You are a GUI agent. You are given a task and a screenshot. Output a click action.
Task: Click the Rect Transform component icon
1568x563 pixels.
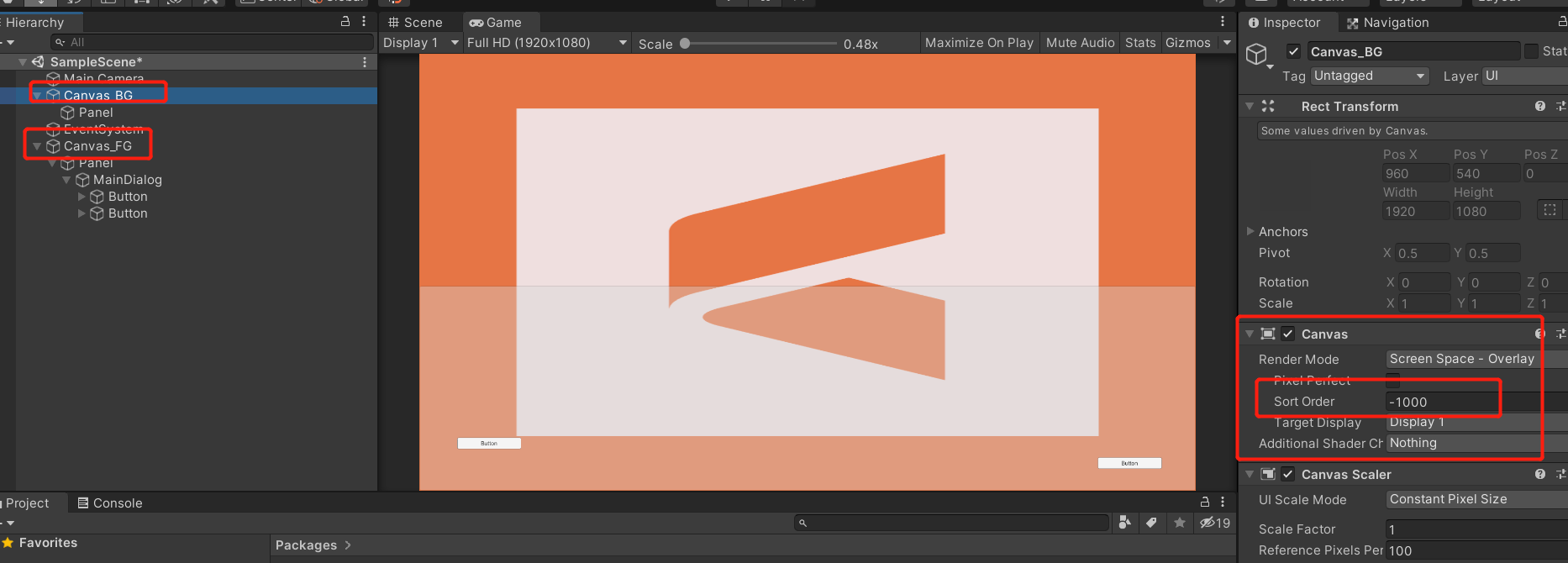point(1268,106)
